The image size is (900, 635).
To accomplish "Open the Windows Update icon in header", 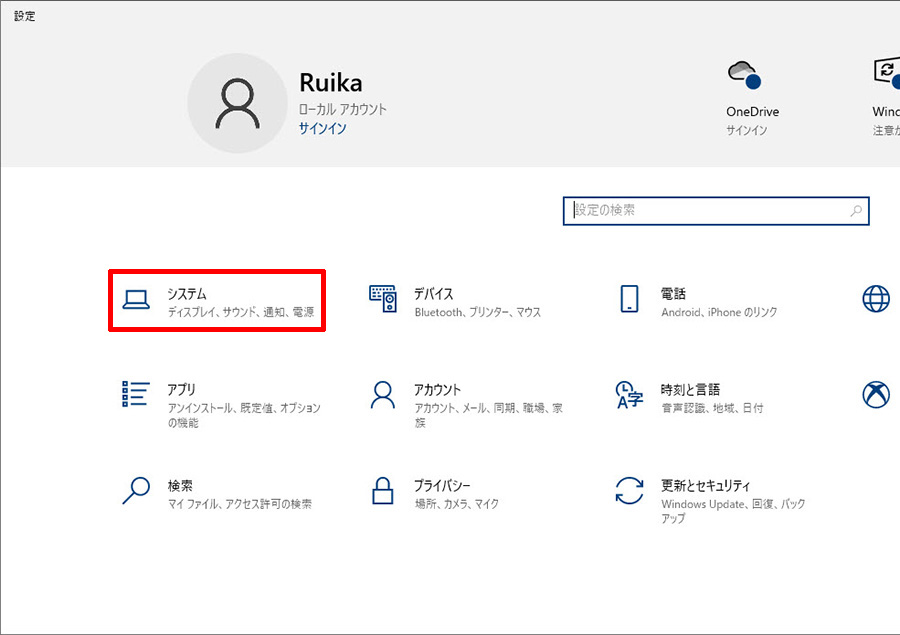I will coord(886,72).
